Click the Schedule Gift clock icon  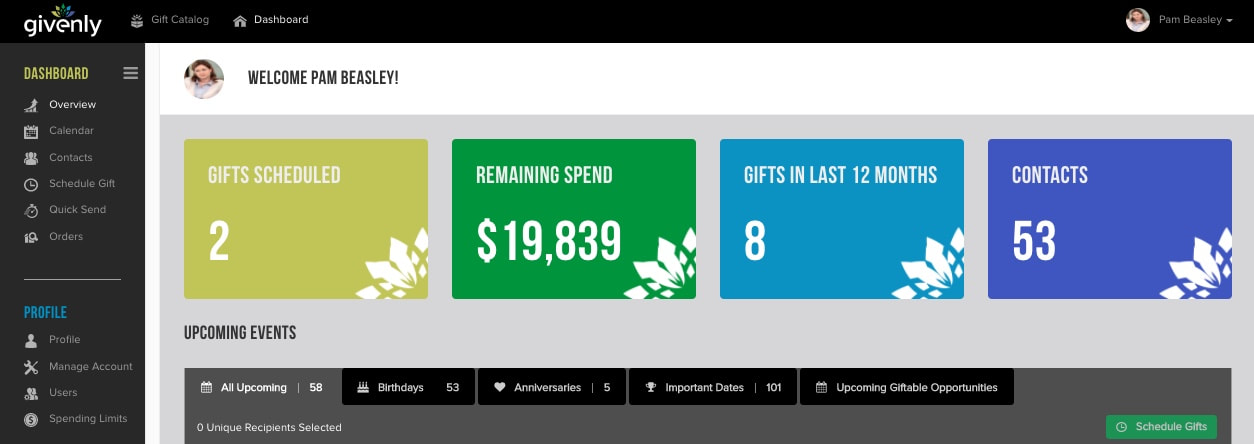point(31,184)
